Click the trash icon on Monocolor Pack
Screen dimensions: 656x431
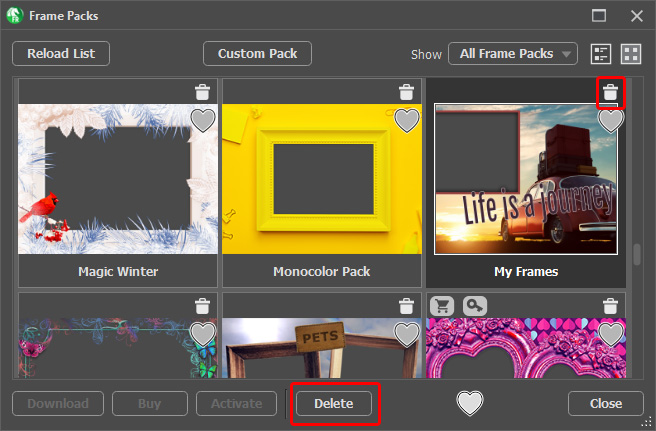click(x=406, y=92)
